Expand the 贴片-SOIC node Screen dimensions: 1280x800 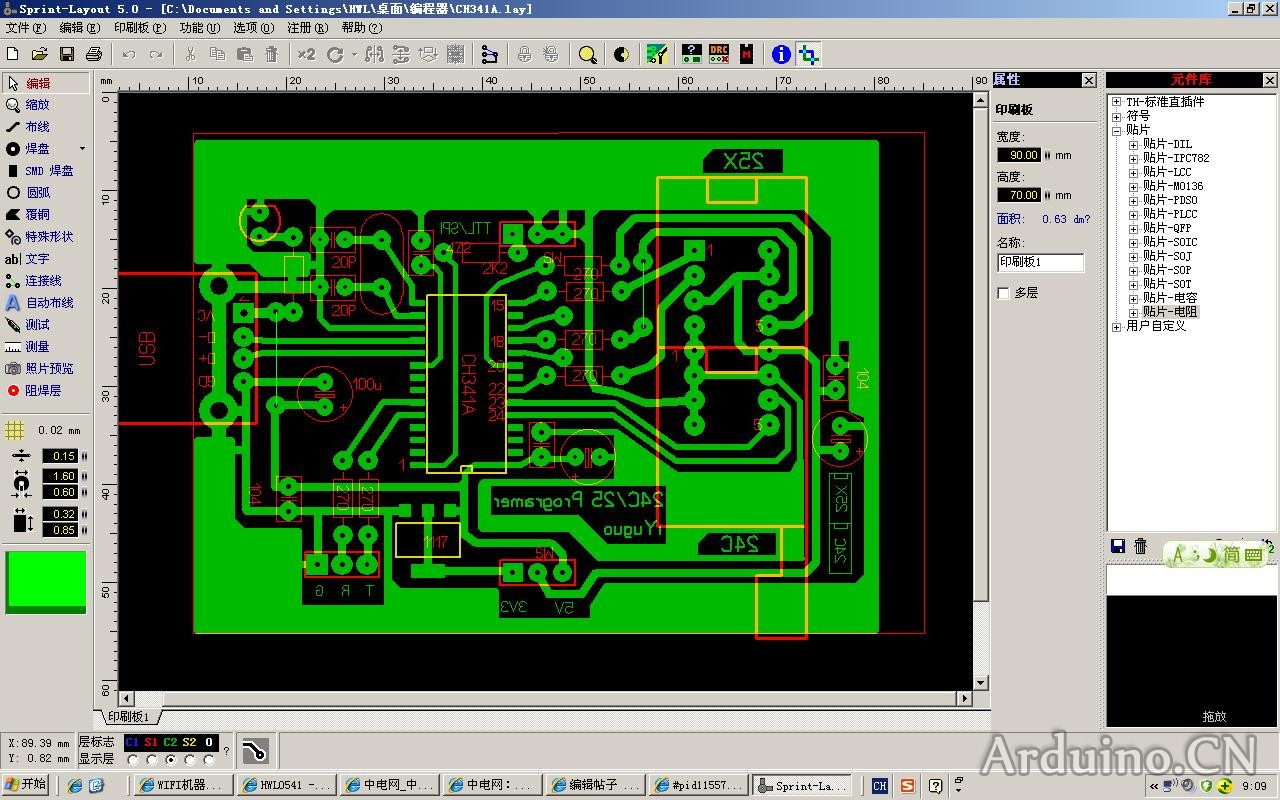coord(1133,242)
